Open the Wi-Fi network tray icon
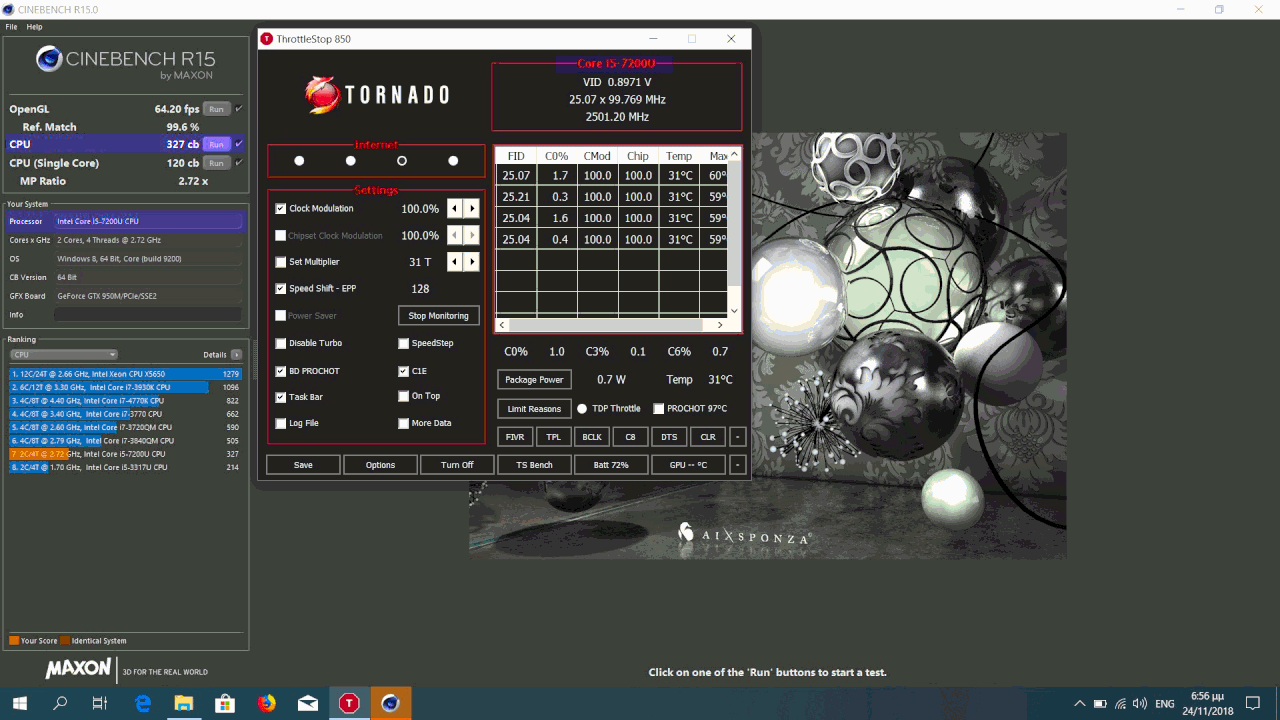This screenshot has width=1280, height=720. pos(1121,703)
